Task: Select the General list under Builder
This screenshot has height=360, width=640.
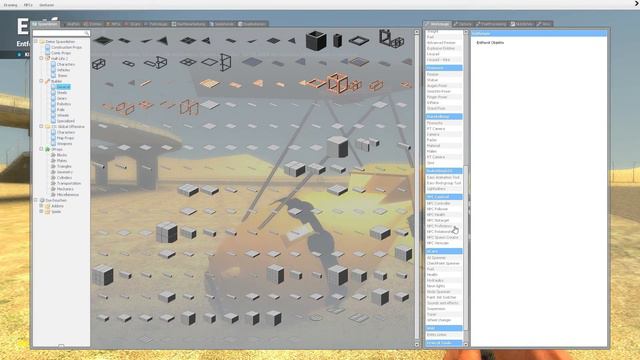Action: pyautogui.click(x=63, y=87)
